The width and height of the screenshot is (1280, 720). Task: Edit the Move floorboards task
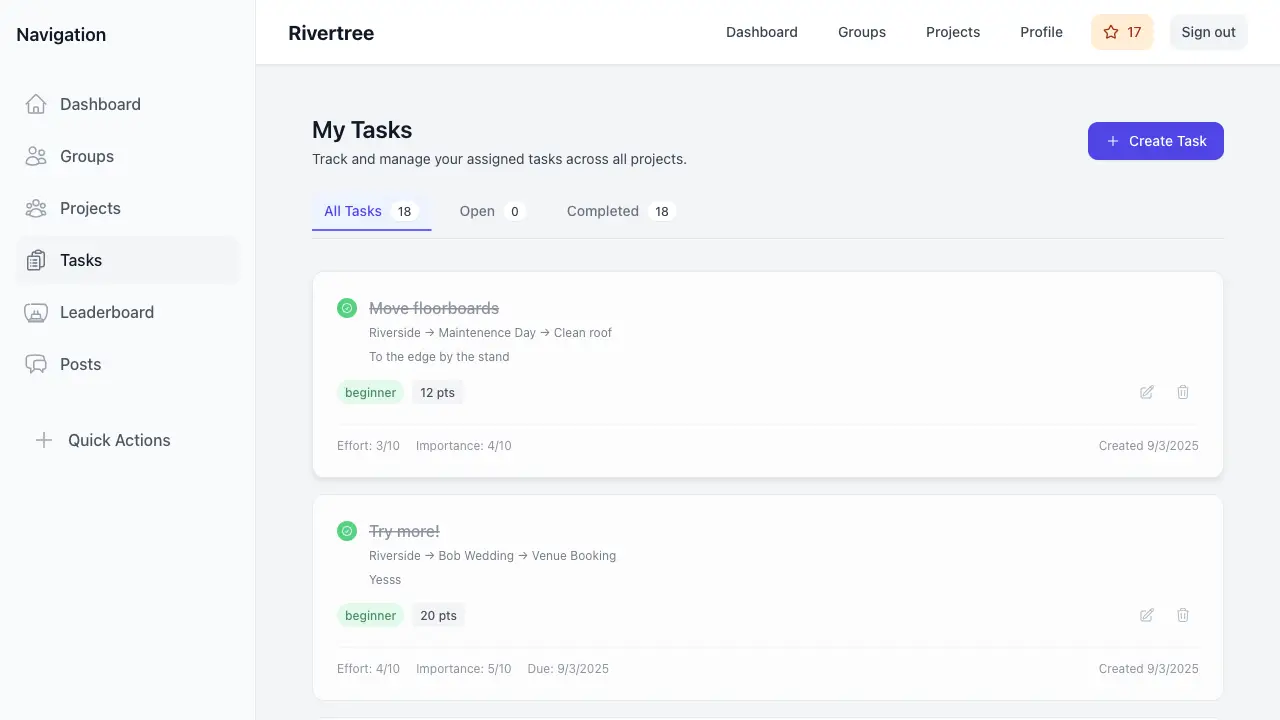pyautogui.click(x=1147, y=392)
